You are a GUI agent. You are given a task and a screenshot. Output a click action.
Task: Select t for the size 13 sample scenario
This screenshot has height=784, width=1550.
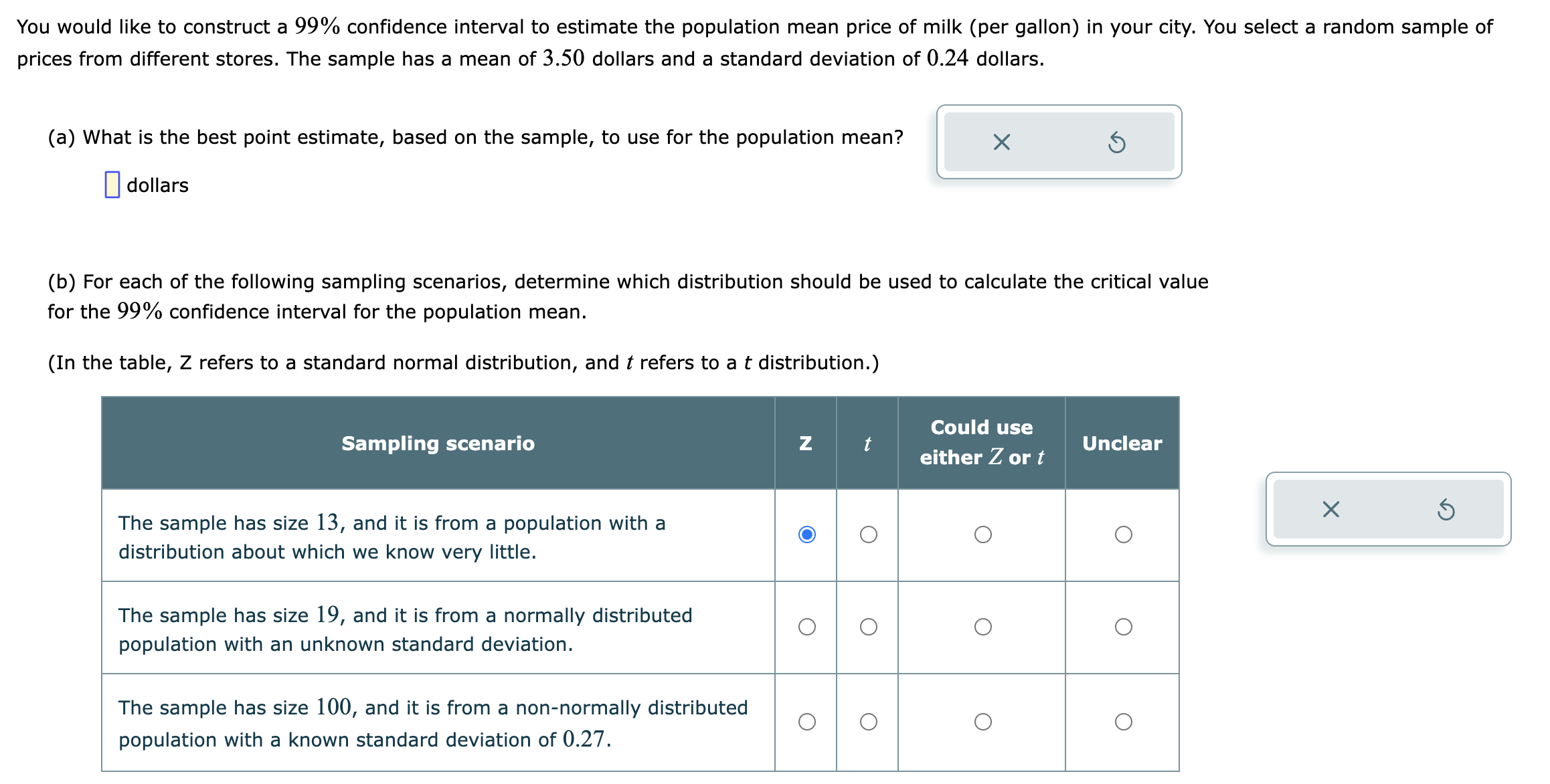867,534
